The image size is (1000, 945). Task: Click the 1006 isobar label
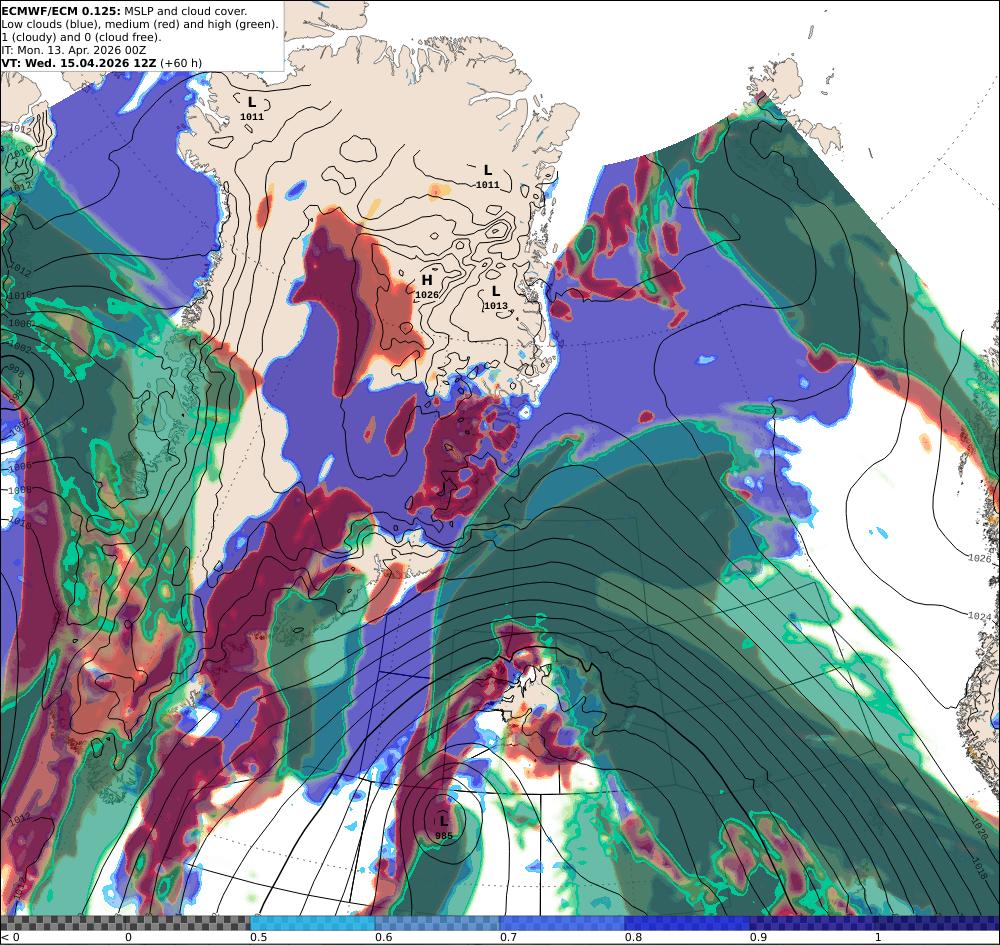(20, 467)
